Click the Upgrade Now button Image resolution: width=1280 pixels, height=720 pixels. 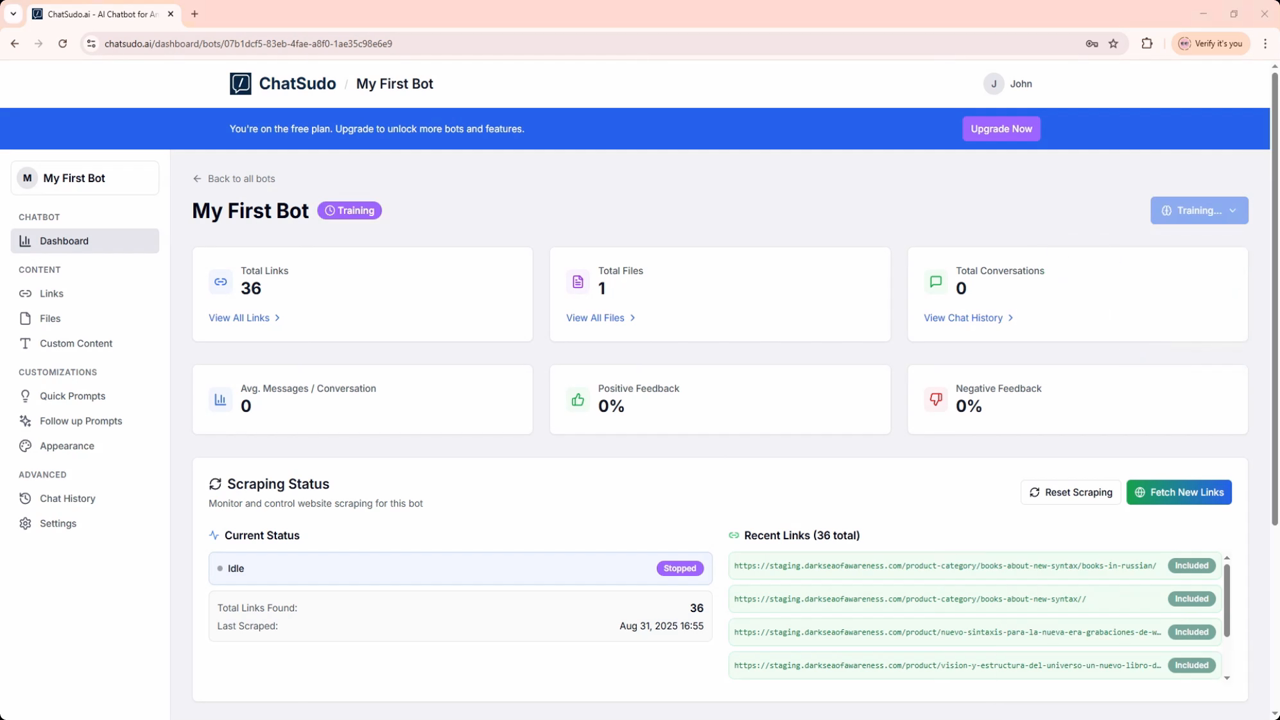tap(1001, 129)
